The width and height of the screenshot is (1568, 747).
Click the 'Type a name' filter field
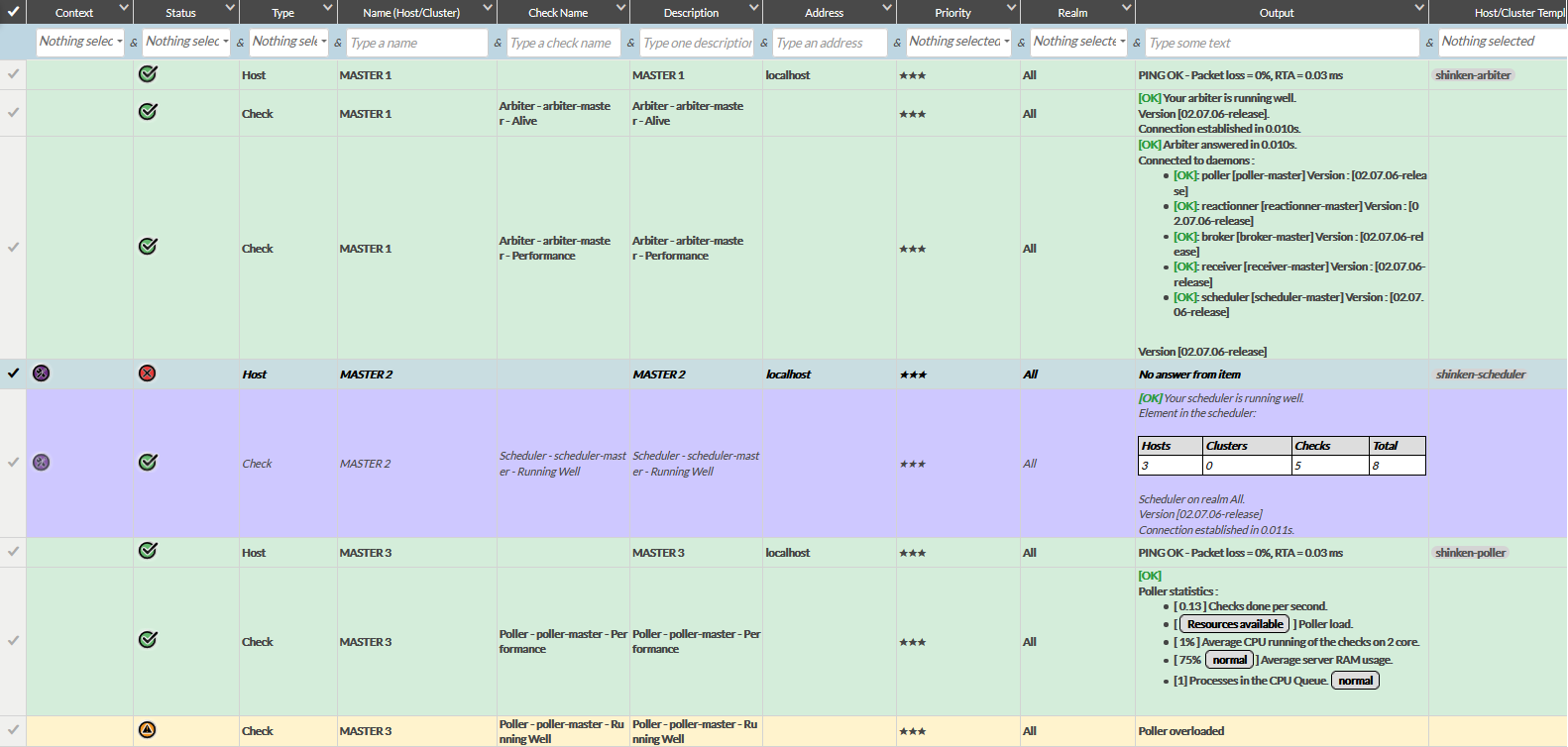tap(416, 43)
